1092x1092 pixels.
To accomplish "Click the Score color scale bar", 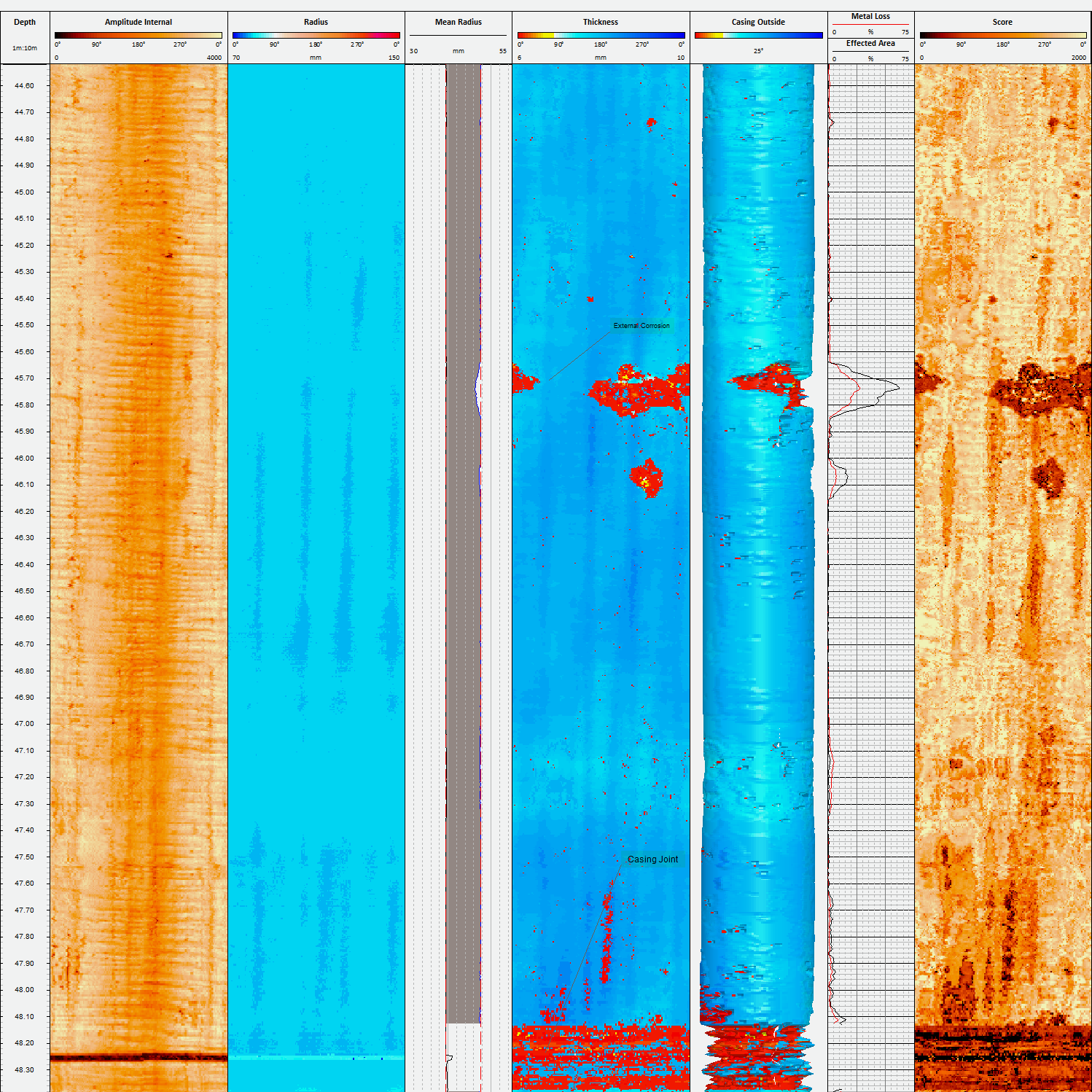I will point(1002,35).
